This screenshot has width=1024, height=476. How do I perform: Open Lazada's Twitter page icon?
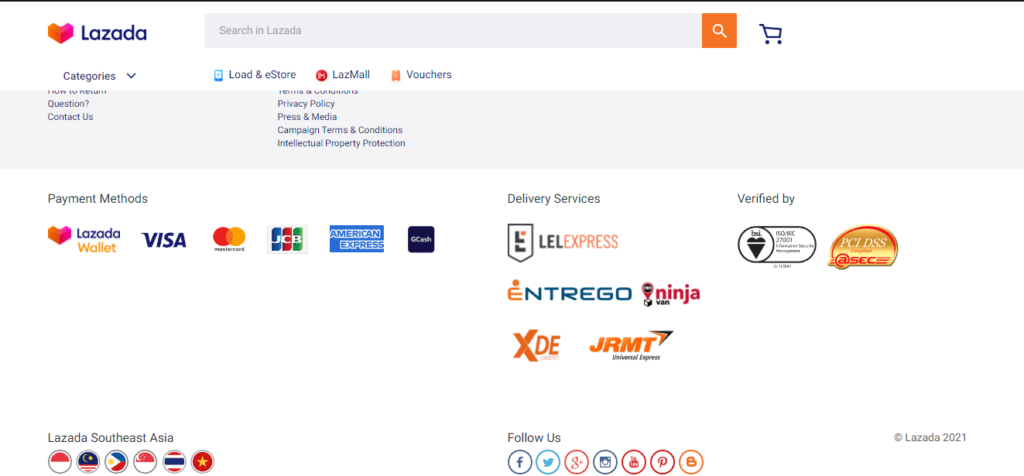[x=548, y=462]
